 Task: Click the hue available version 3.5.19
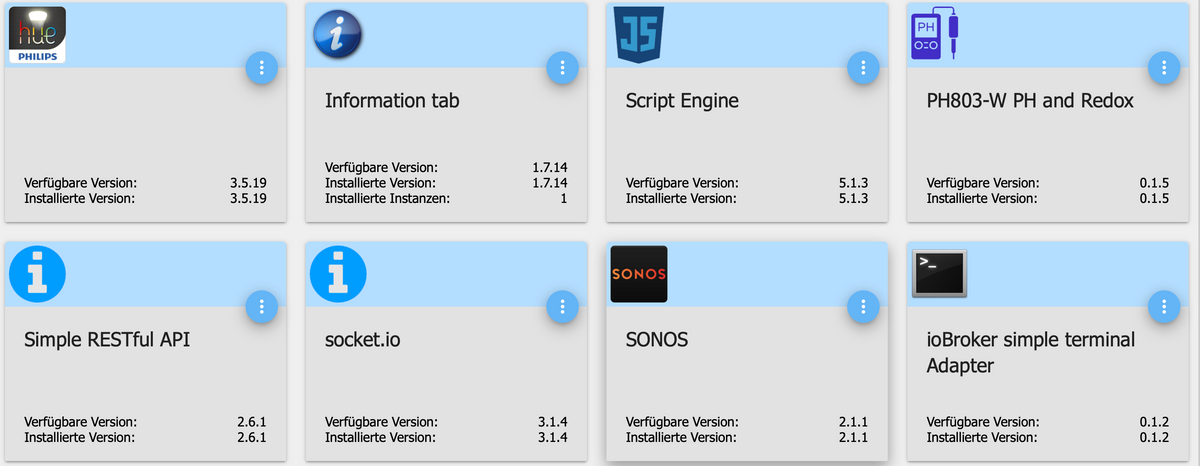pos(248,183)
